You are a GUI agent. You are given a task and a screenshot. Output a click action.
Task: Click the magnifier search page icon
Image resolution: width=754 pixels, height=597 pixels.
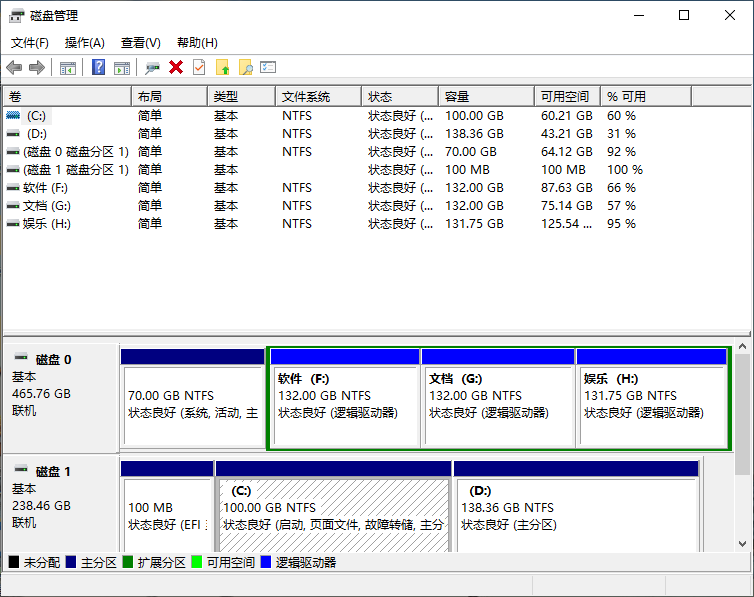[x=245, y=67]
